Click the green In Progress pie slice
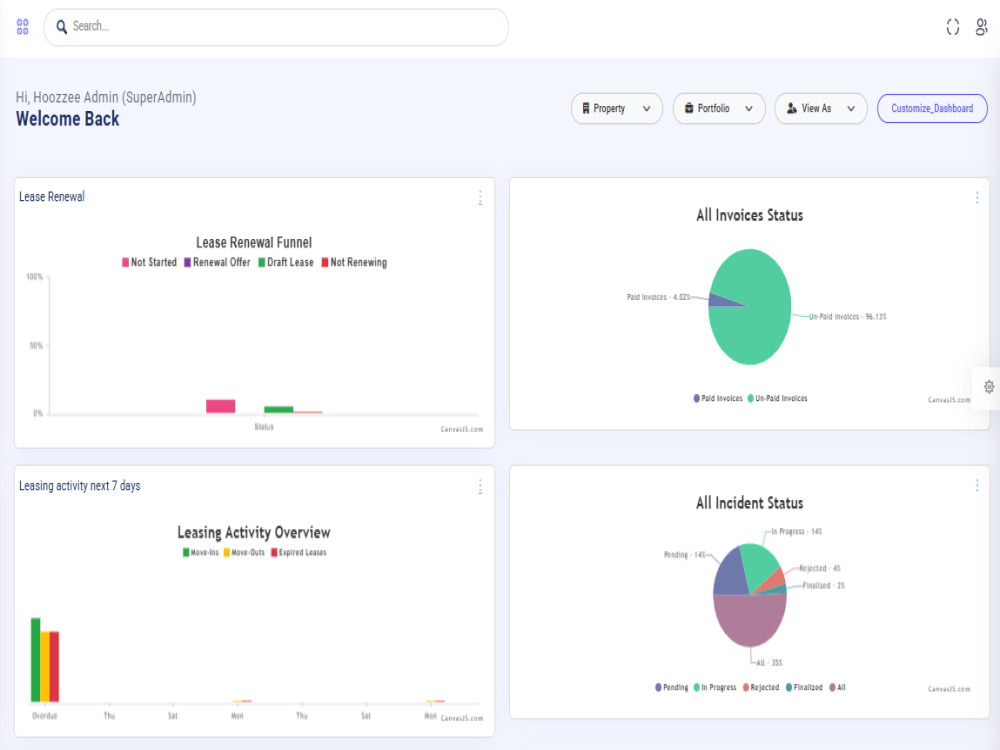The image size is (1000, 750). pos(759,564)
